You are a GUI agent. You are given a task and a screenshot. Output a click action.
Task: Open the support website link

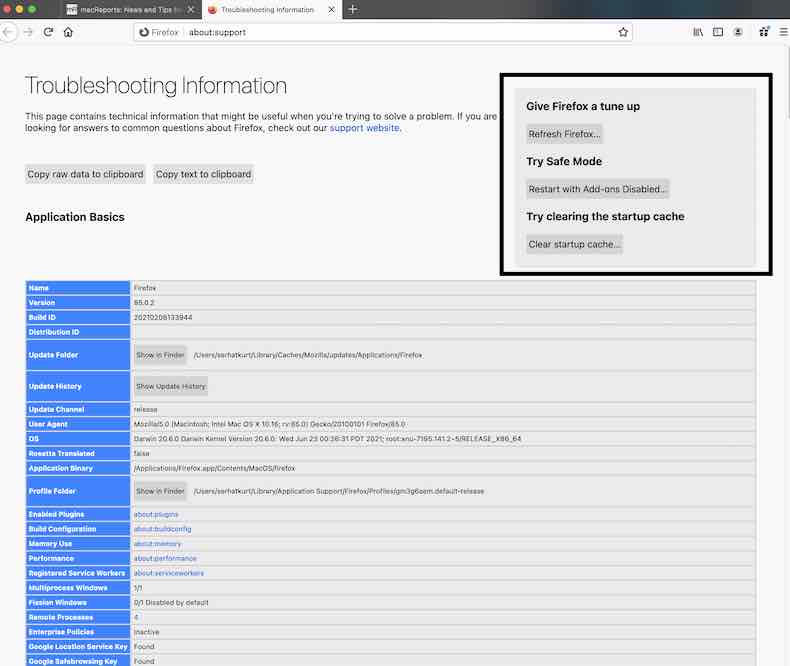364,128
